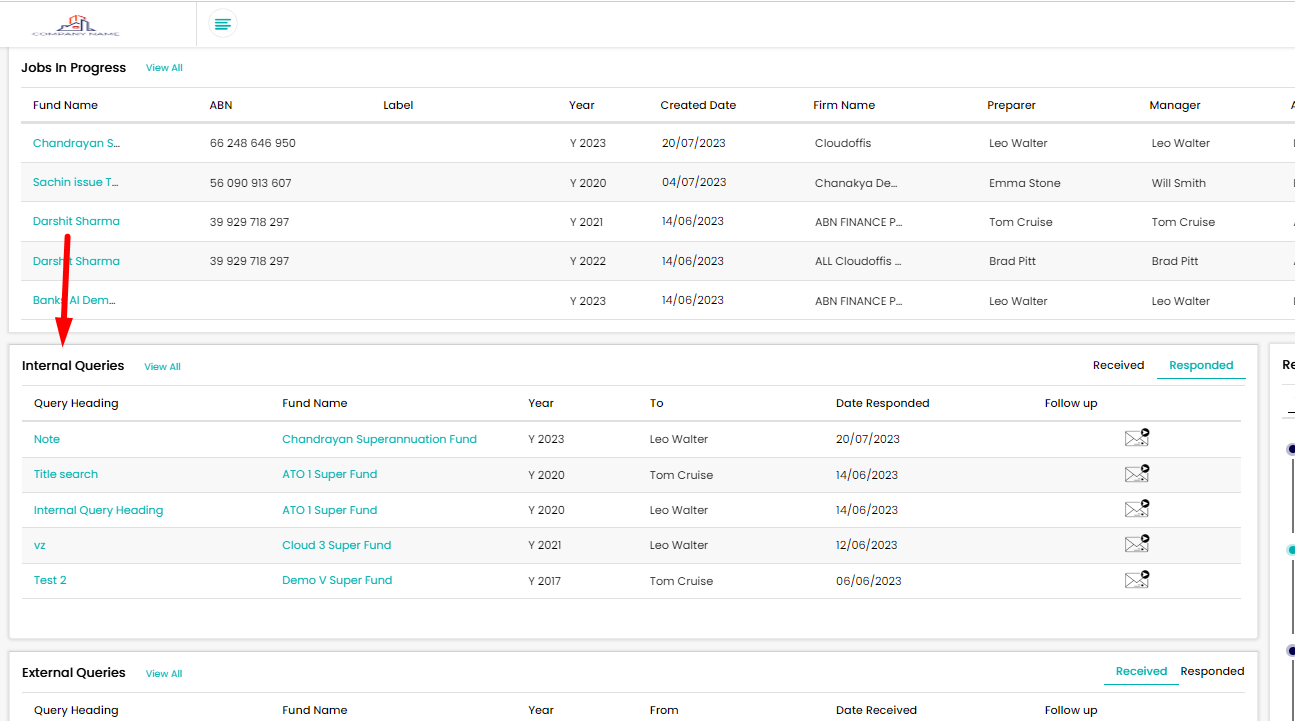Toggle the sidebar hamburger menu icon

[223, 23]
